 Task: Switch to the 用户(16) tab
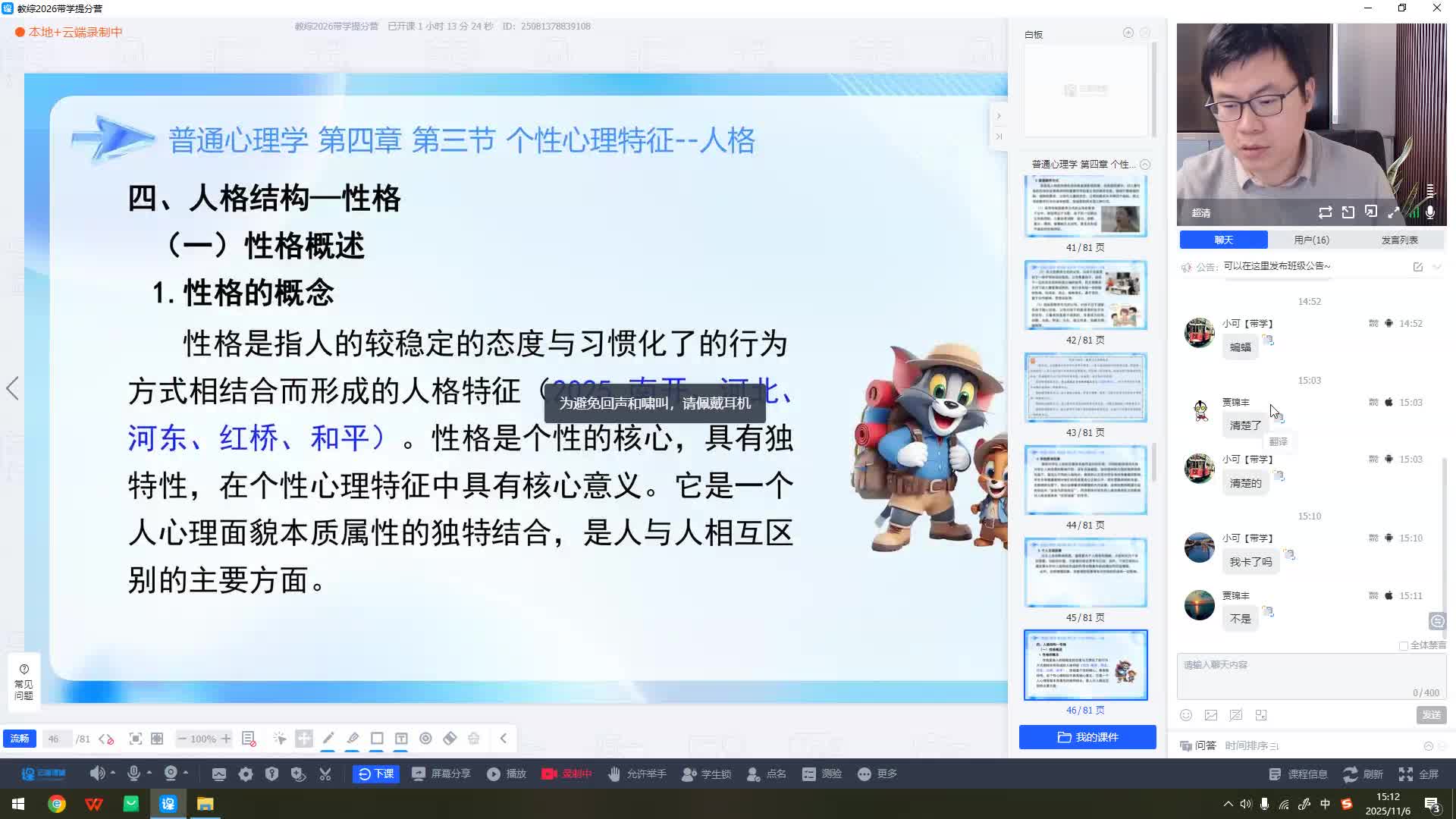coord(1311,240)
